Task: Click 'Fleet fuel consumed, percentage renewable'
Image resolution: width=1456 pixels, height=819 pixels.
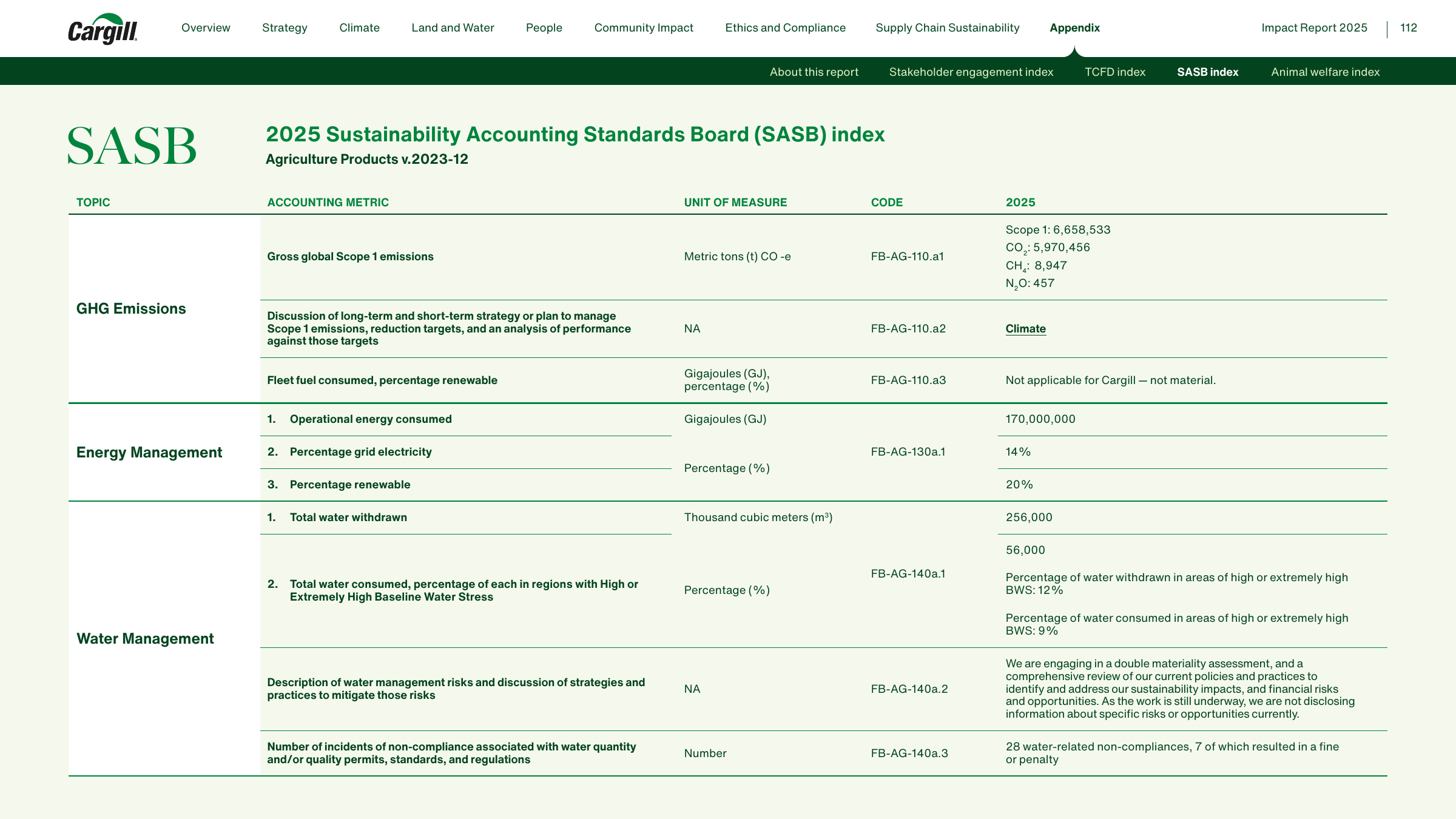Action: click(382, 380)
